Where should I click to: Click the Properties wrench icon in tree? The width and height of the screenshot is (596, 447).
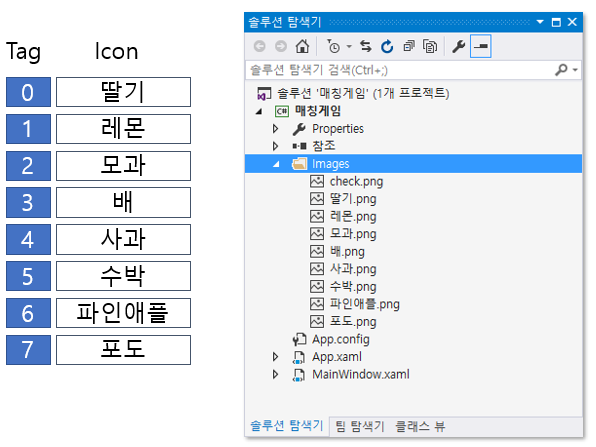coord(299,129)
